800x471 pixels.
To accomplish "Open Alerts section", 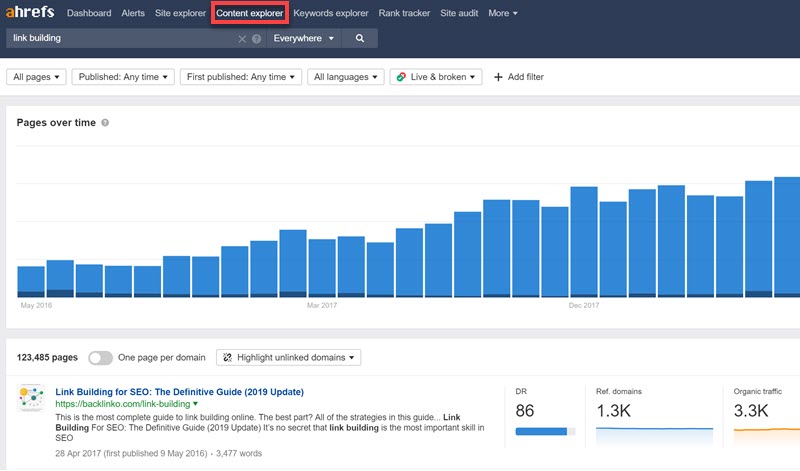I will tap(133, 13).
